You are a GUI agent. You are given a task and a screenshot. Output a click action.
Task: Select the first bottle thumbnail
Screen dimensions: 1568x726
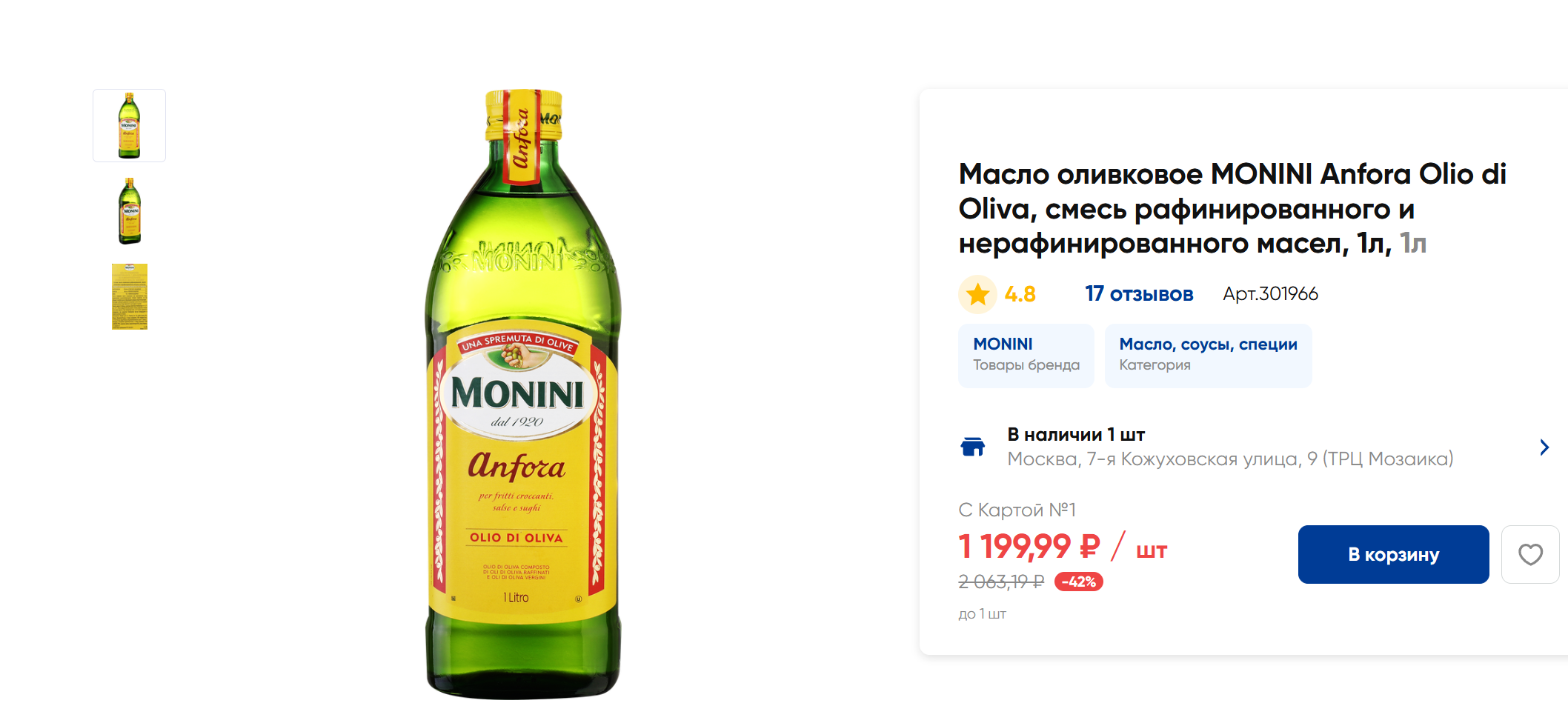(130, 125)
